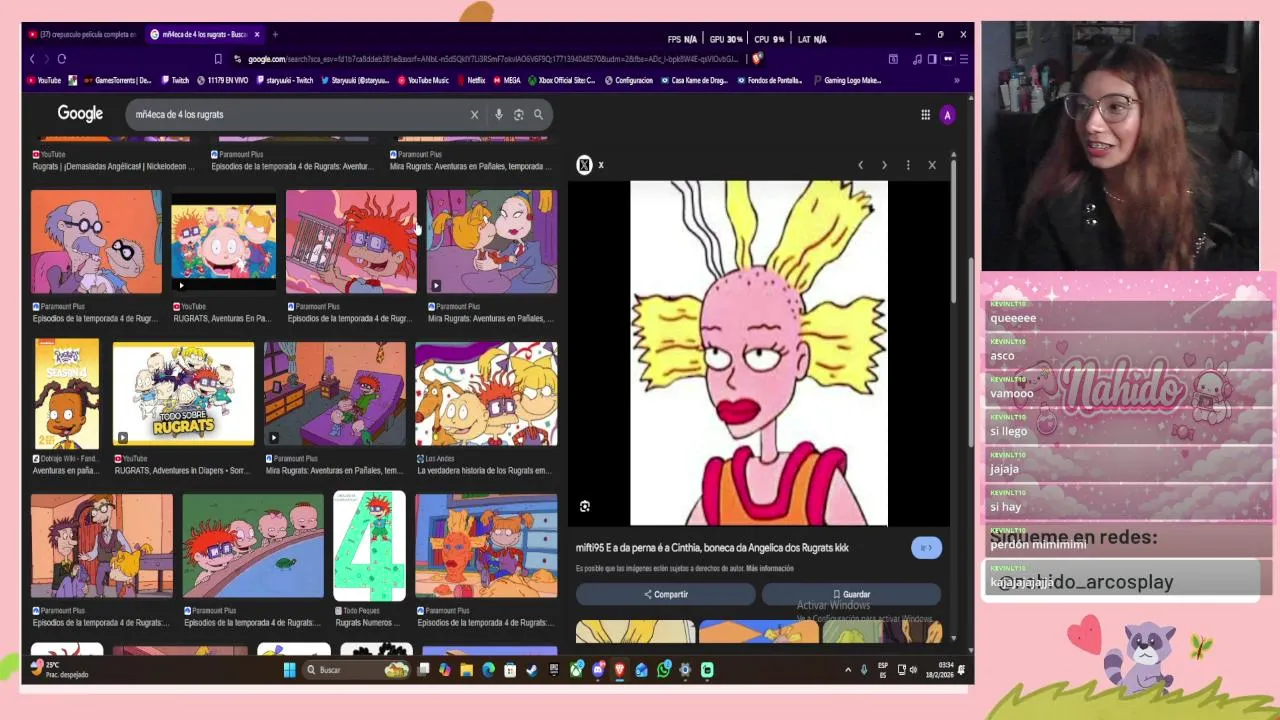Clear the Google search box with the X

coord(474,115)
